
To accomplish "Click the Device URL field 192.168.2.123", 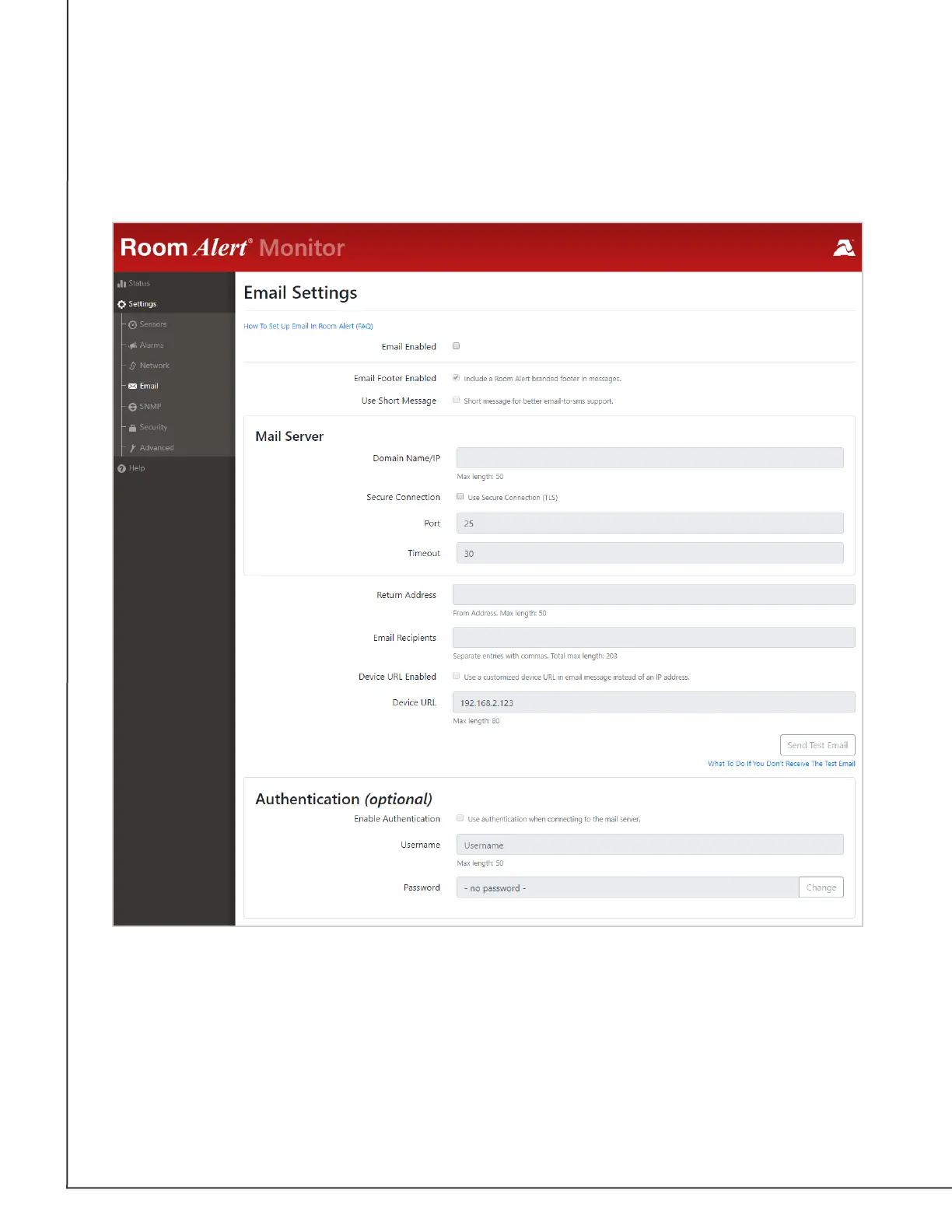I will pos(654,702).
